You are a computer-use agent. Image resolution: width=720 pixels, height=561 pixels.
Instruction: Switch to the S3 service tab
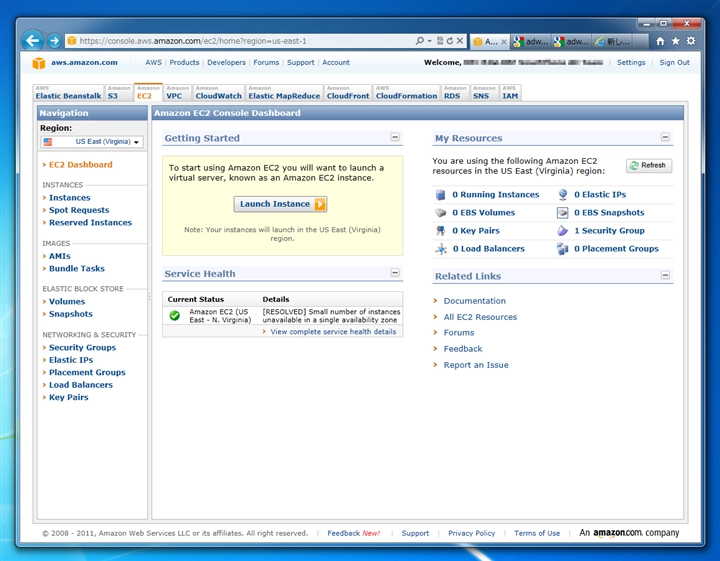tap(118, 93)
